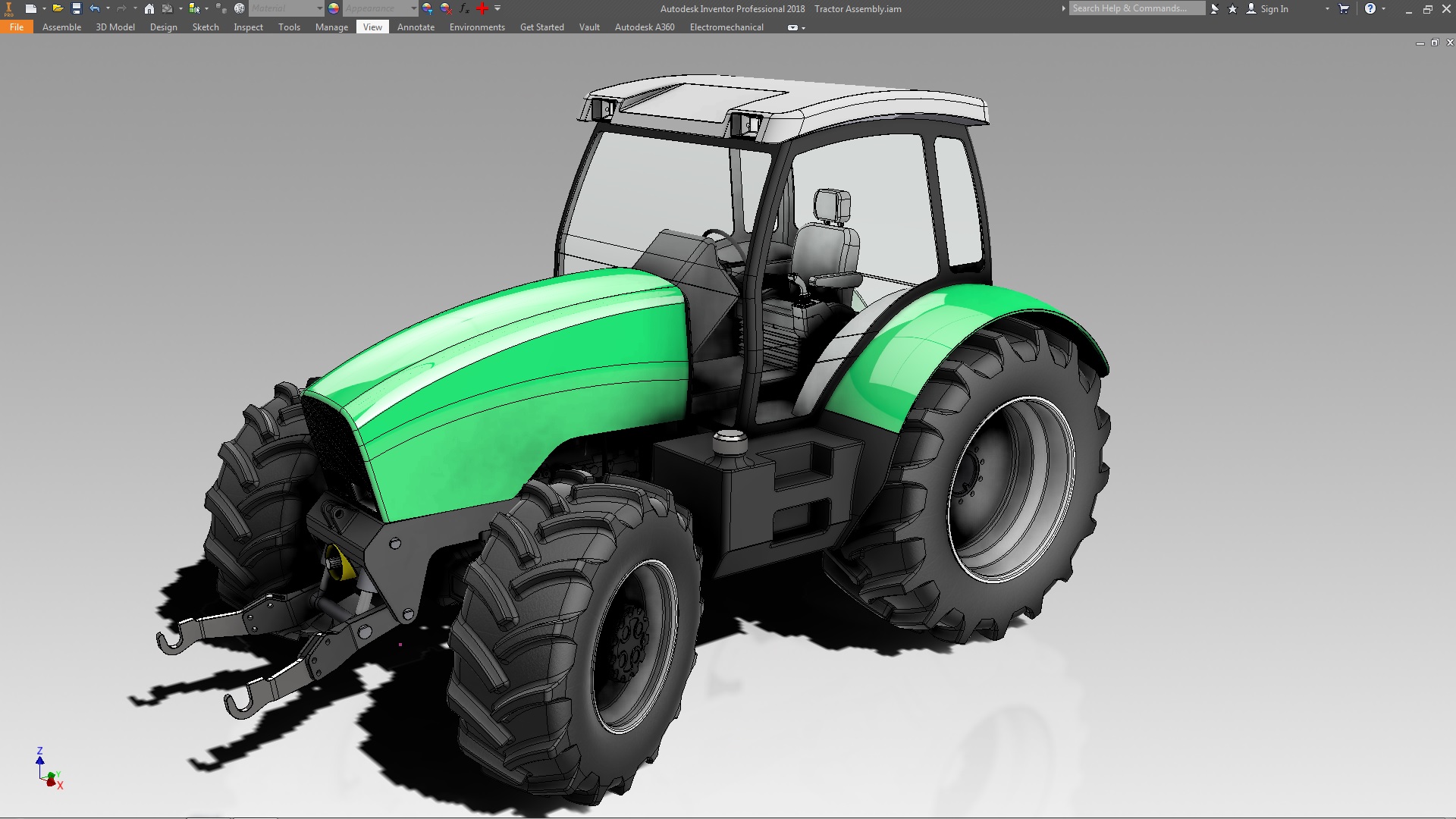Screen dimensions: 1456x819
Task: Switch to the Design tab
Action: pos(163,27)
